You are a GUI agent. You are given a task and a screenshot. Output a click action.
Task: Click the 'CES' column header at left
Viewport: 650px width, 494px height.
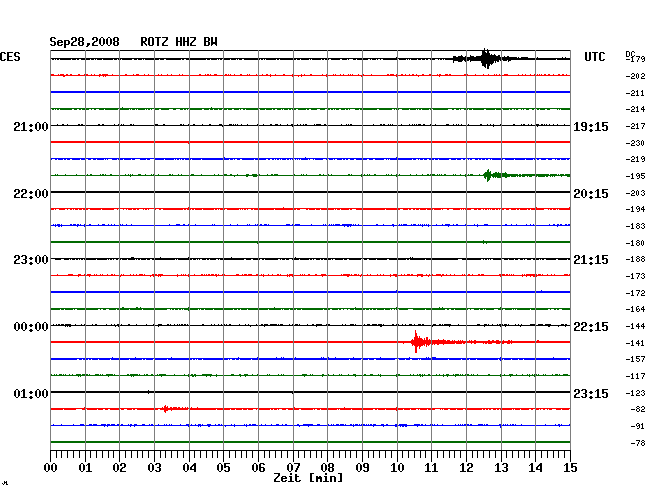pyautogui.click(x=10, y=57)
